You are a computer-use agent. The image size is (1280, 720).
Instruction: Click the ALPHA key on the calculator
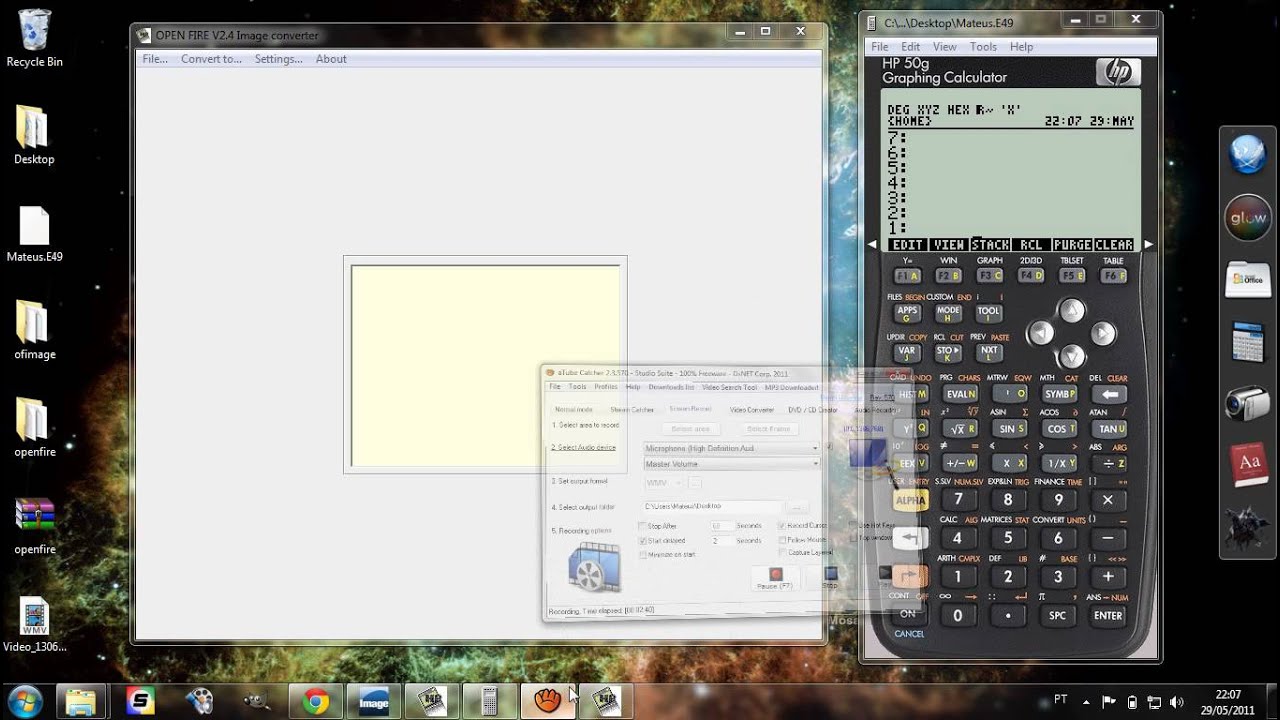tap(910, 500)
